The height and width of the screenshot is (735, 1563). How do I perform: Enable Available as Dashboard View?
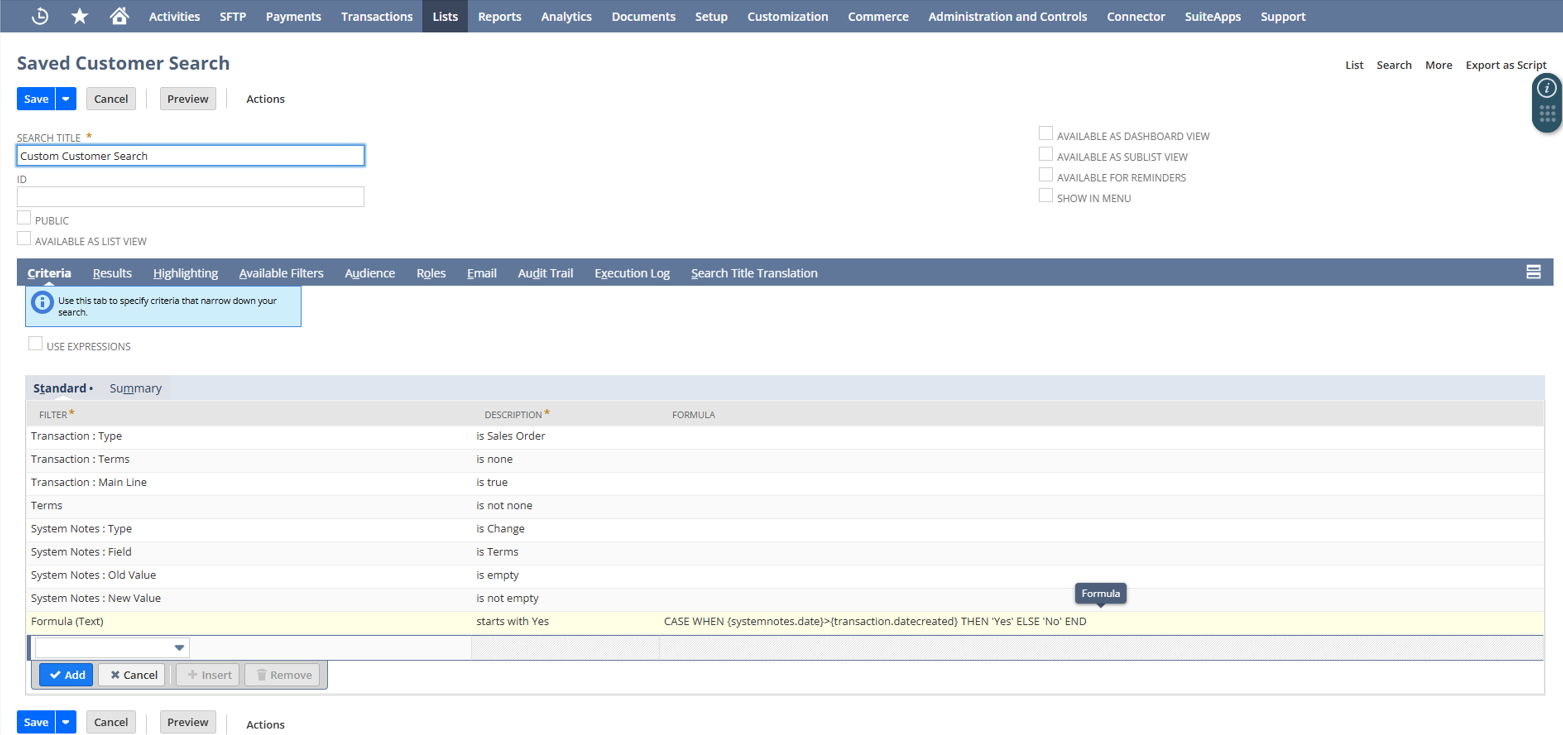click(x=1046, y=134)
